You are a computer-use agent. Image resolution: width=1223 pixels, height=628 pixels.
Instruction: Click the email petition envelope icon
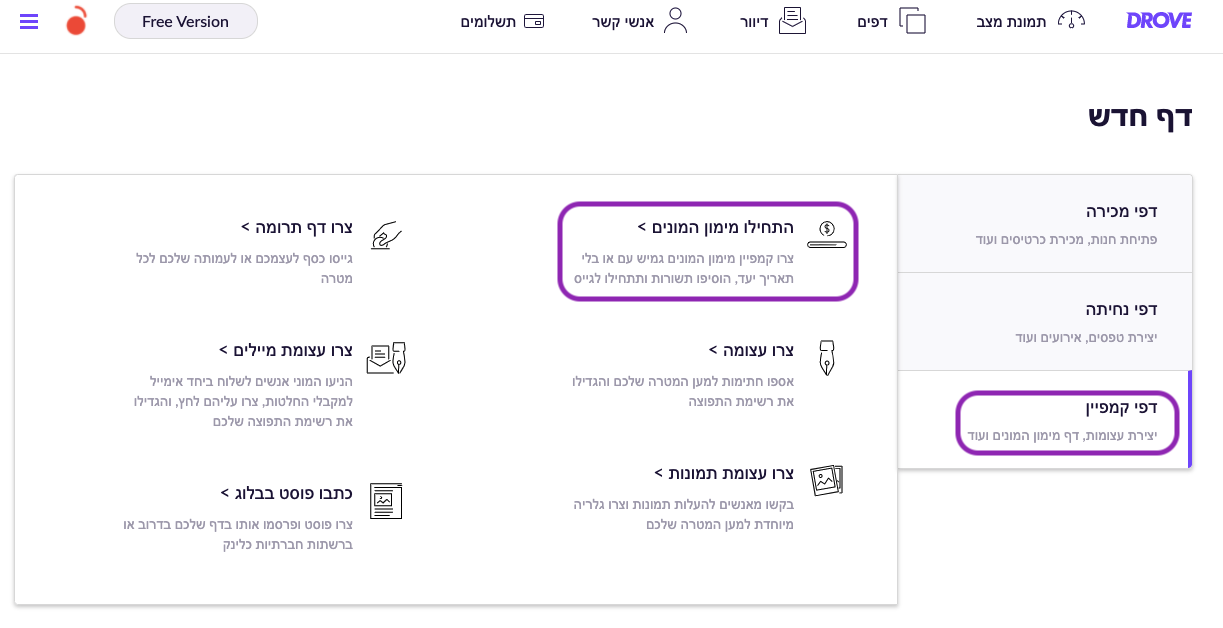[386, 358]
